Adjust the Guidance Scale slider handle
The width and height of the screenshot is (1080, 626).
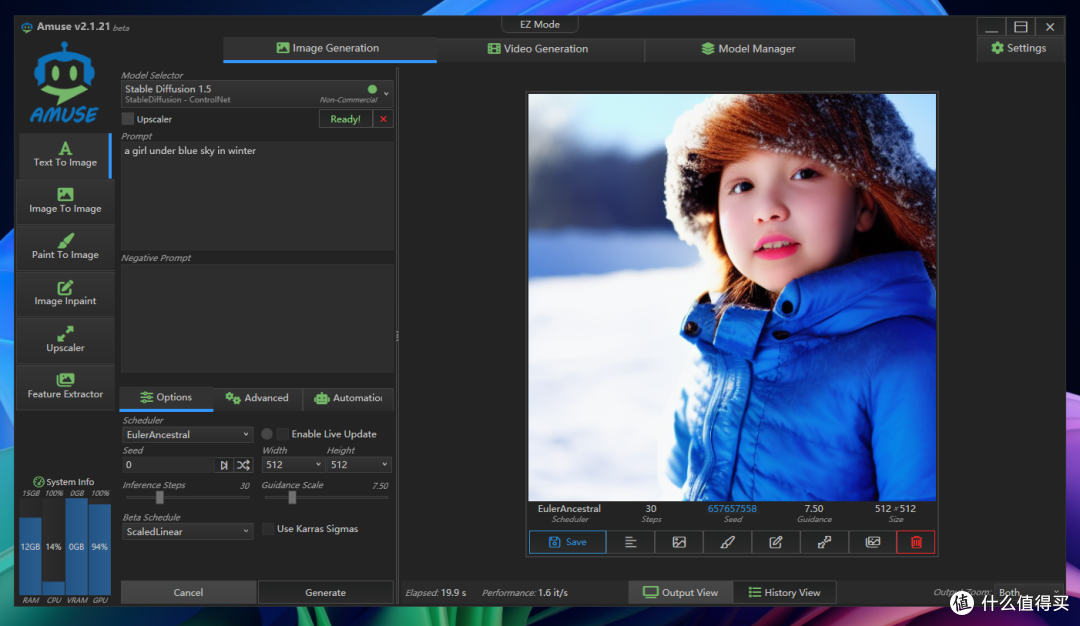click(292, 497)
